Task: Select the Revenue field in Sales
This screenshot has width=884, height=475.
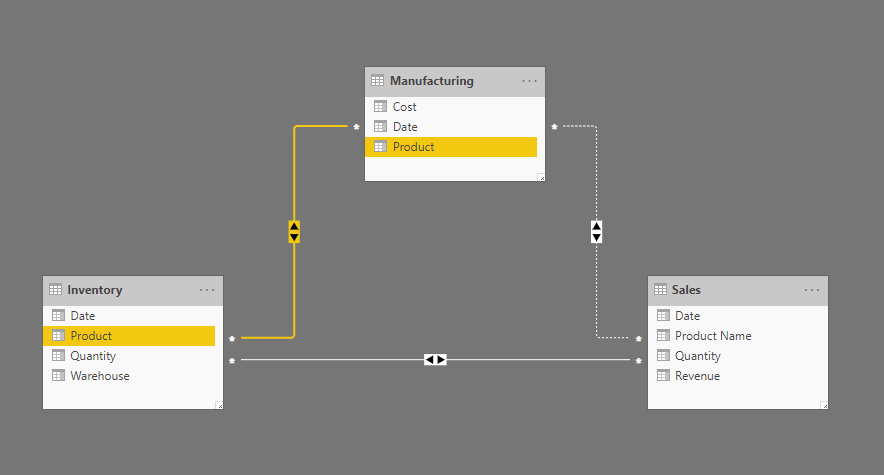Action: 697,376
